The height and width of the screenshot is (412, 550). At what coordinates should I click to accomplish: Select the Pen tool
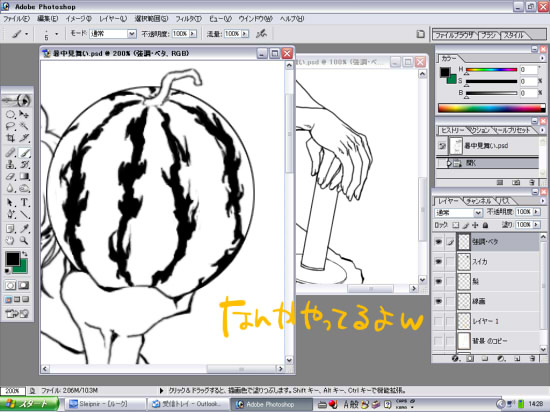pos(10,214)
